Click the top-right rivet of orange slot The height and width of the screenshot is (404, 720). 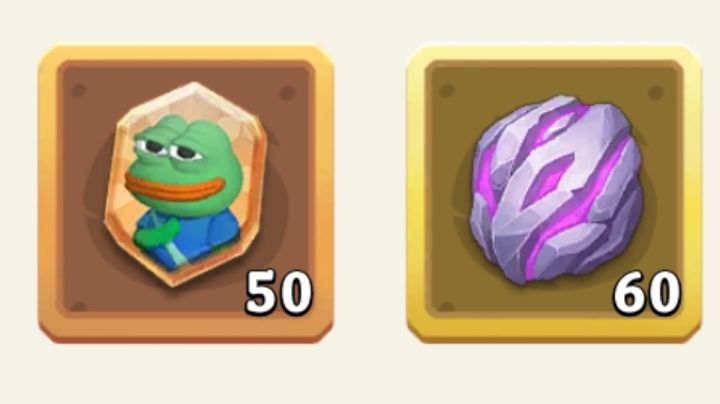pyautogui.click(x=287, y=93)
